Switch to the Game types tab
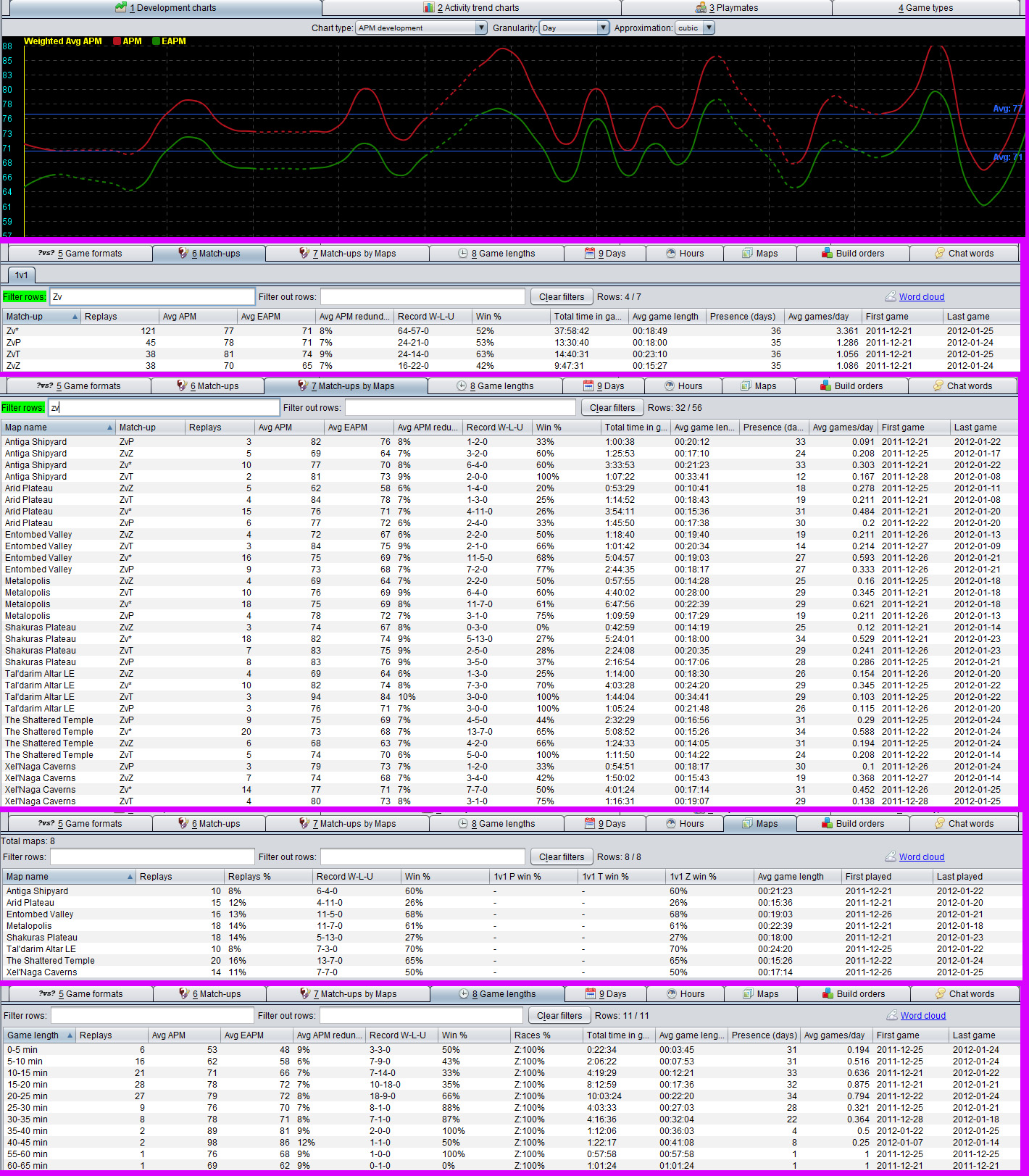The width and height of the screenshot is (1029, 1176). (925, 7)
